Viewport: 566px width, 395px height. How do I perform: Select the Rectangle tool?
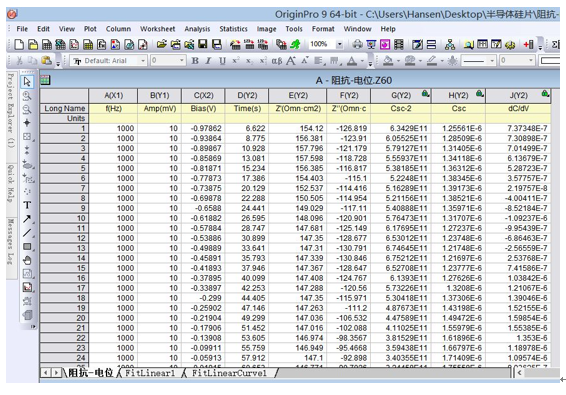pos(27,247)
